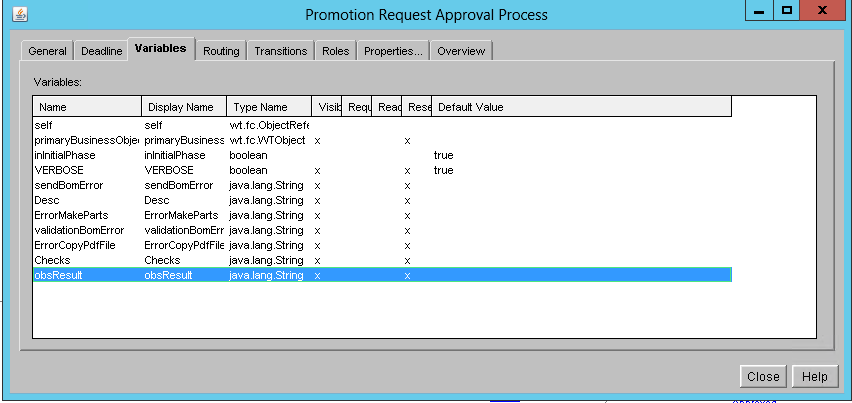Screen dimensions: 852x403
Task: Click the wt.fc.WTObject type of primaryBusinessObject
Action: pos(267,140)
